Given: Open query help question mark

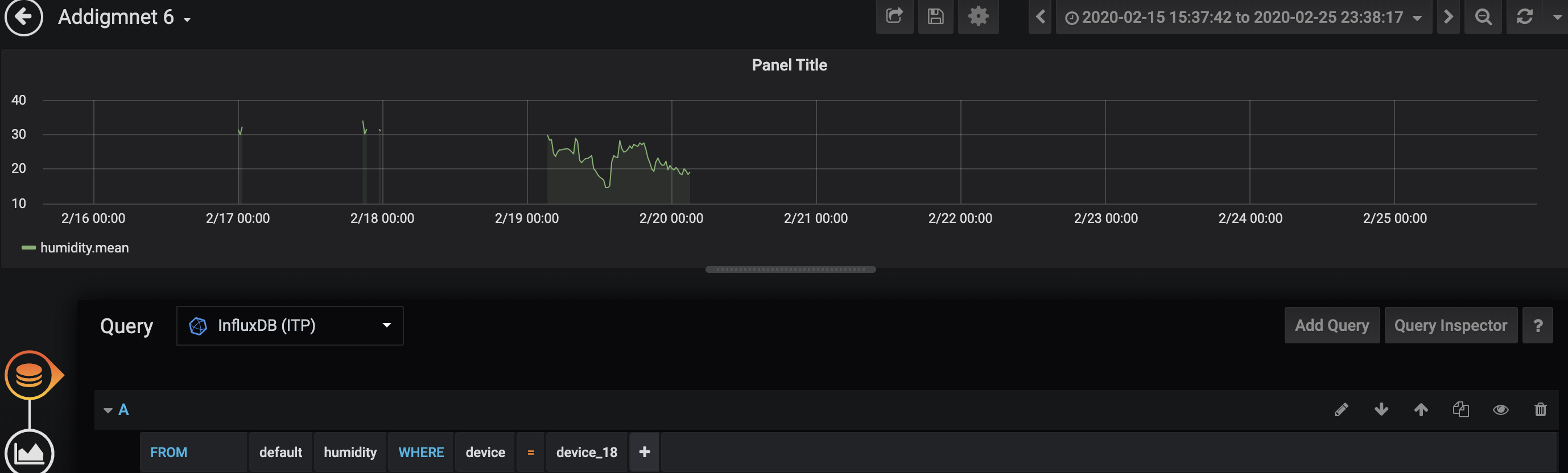Looking at the screenshot, I should coord(1538,325).
